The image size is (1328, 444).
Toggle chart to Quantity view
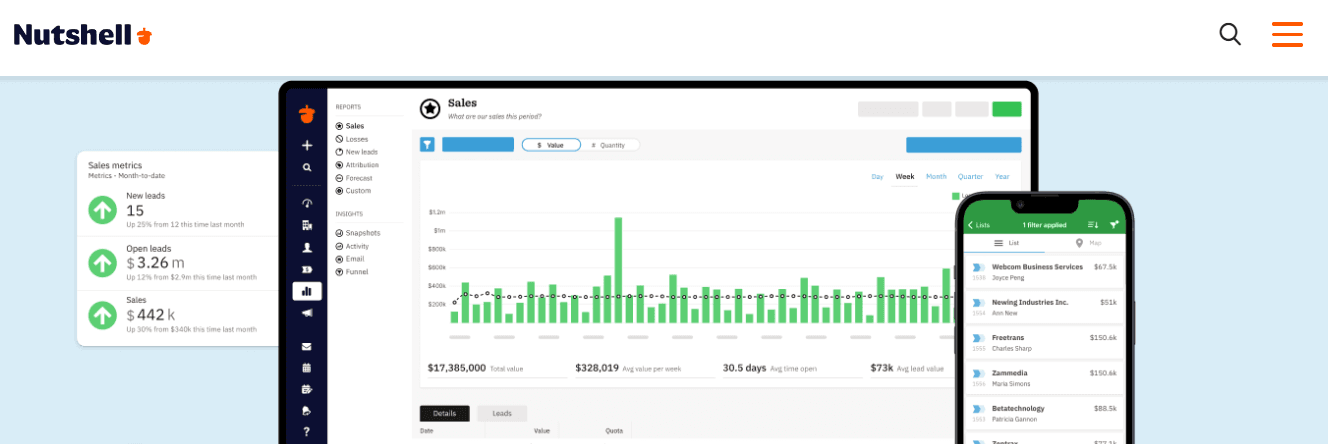[609, 145]
